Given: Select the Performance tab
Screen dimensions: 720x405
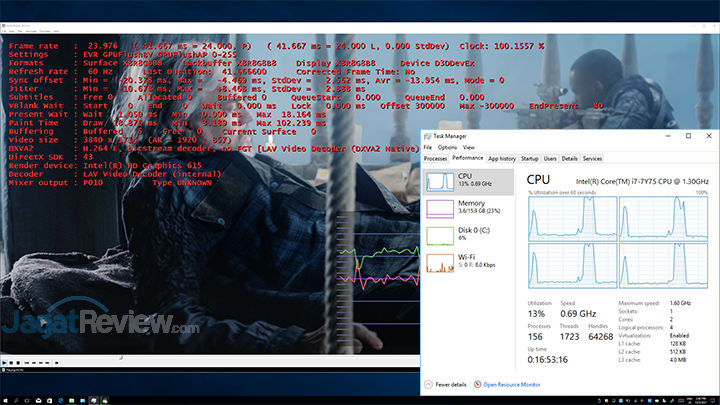Looking at the screenshot, I should click(467, 158).
